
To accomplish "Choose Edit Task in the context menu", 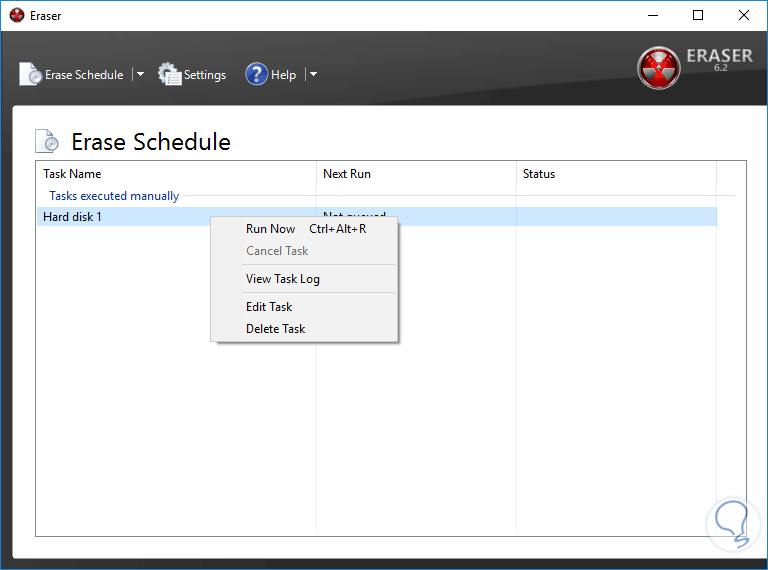I will (305, 307).
